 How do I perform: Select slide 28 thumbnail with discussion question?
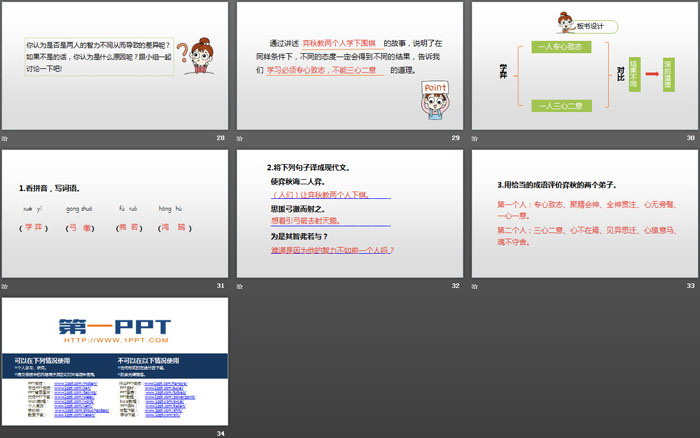pos(115,66)
